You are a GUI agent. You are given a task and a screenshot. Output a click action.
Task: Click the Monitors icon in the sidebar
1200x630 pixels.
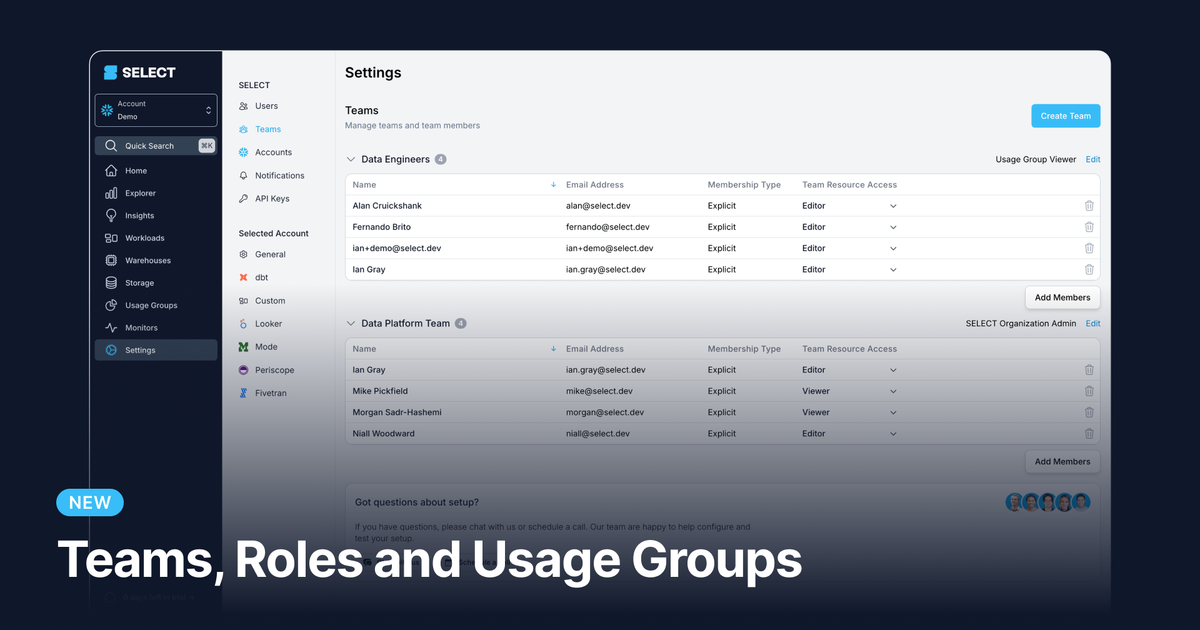coord(110,327)
